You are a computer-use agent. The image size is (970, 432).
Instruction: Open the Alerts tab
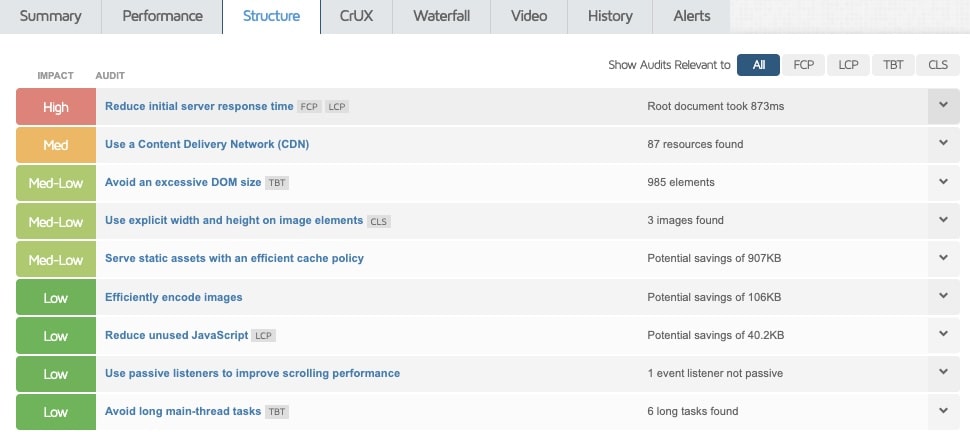692,16
